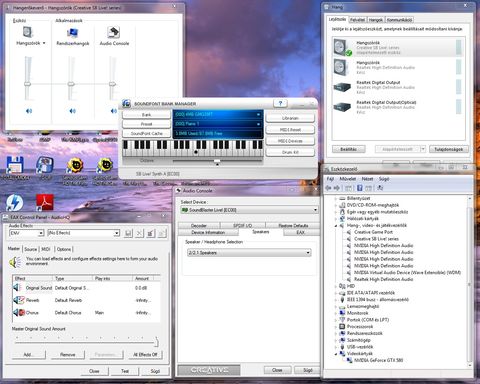This screenshot has height=384, width=480.
Task: Mute the Hangszórók channel in Volume Mixer
Action: tap(29, 111)
